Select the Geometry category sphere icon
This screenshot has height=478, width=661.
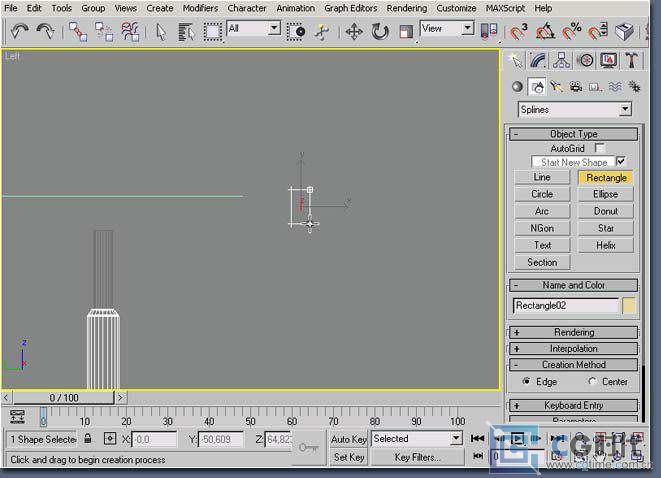tap(517, 87)
